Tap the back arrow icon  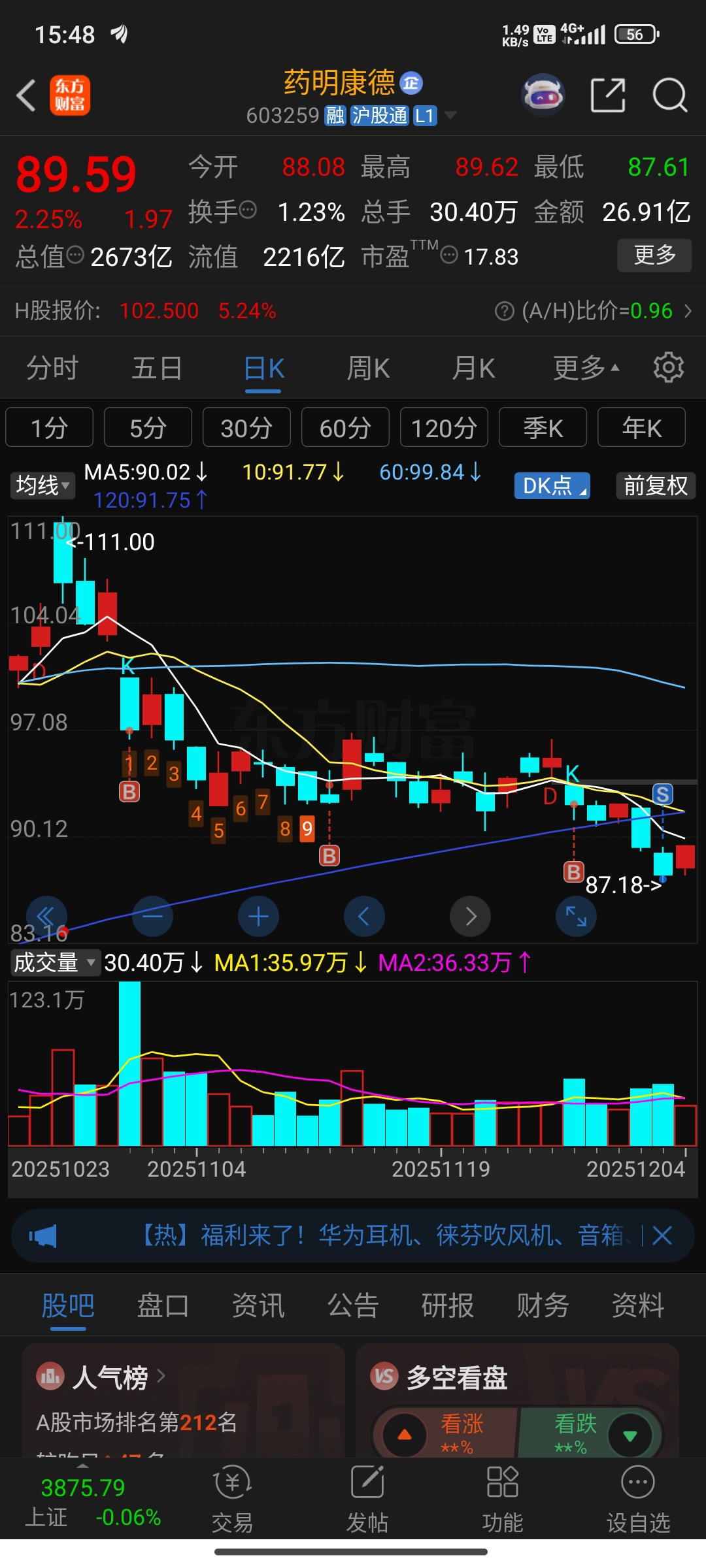(26, 96)
